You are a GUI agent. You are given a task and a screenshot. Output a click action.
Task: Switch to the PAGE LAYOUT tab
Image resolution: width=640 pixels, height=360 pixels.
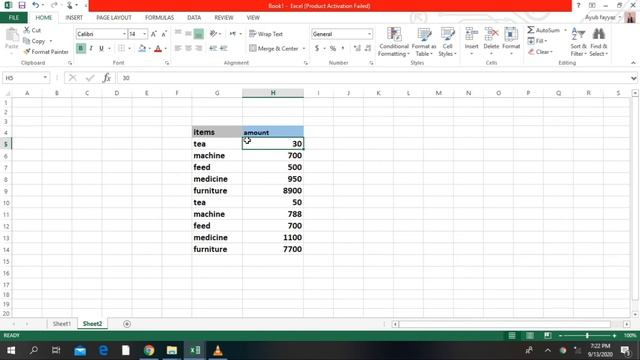[x=114, y=18]
